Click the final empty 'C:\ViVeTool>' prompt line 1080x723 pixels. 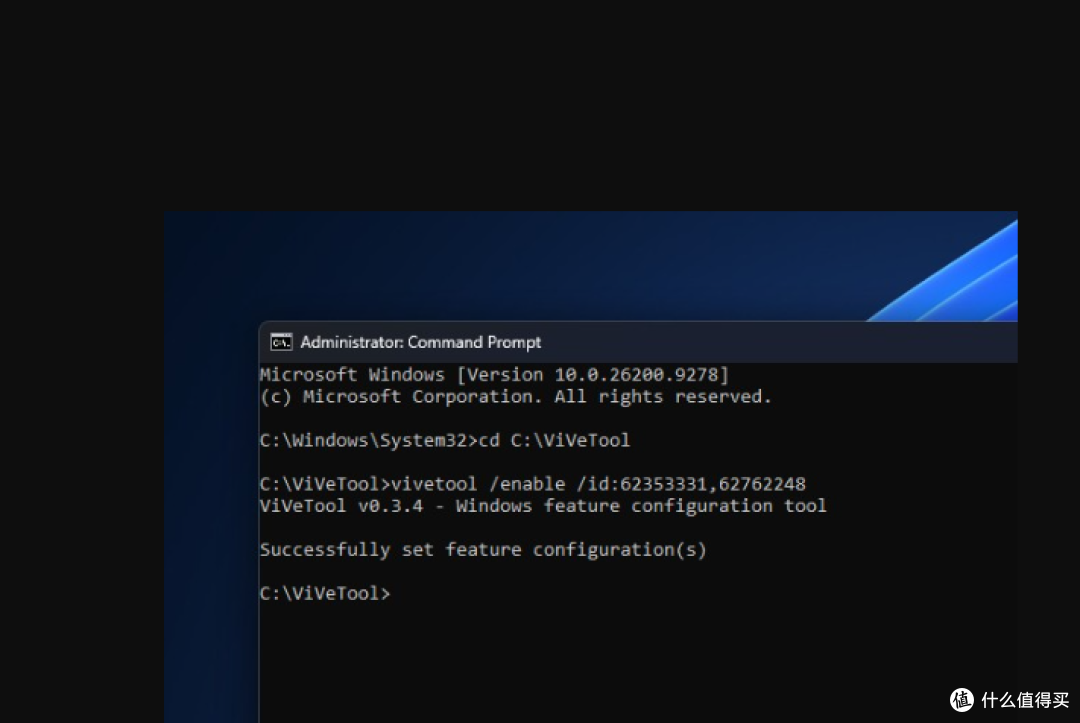(x=324, y=594)
